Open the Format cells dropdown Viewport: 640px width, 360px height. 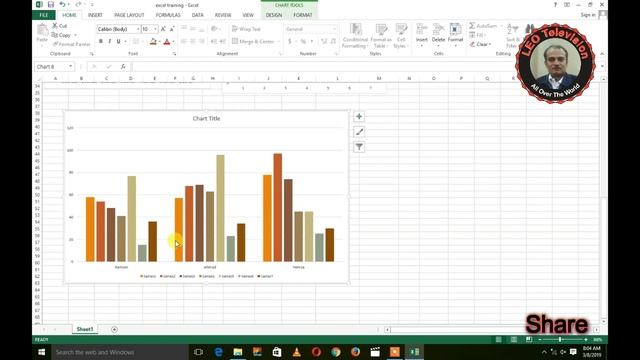click(x=456, y=45)
